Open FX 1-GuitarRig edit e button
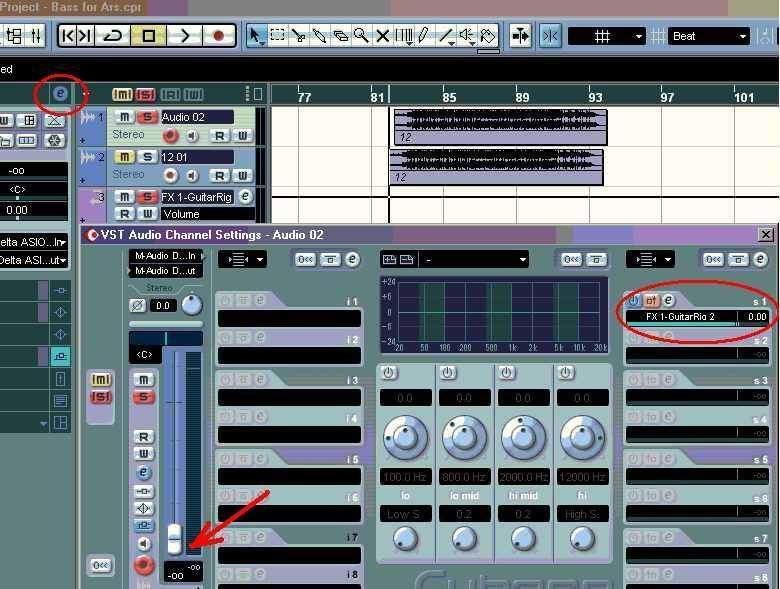This screenshot has height=589, width=780. (x=245, y=196)
